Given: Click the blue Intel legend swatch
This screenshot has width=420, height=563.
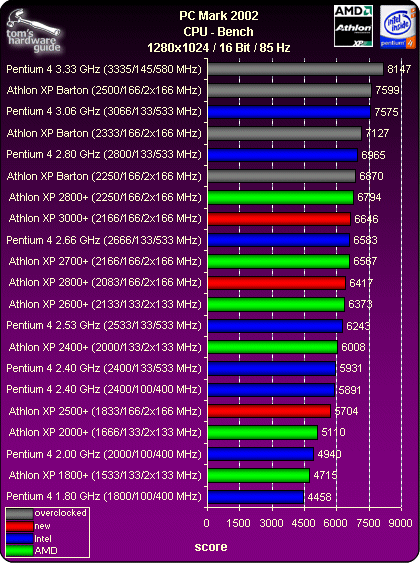Looking at the screenshot, I should tap(20, 539).
